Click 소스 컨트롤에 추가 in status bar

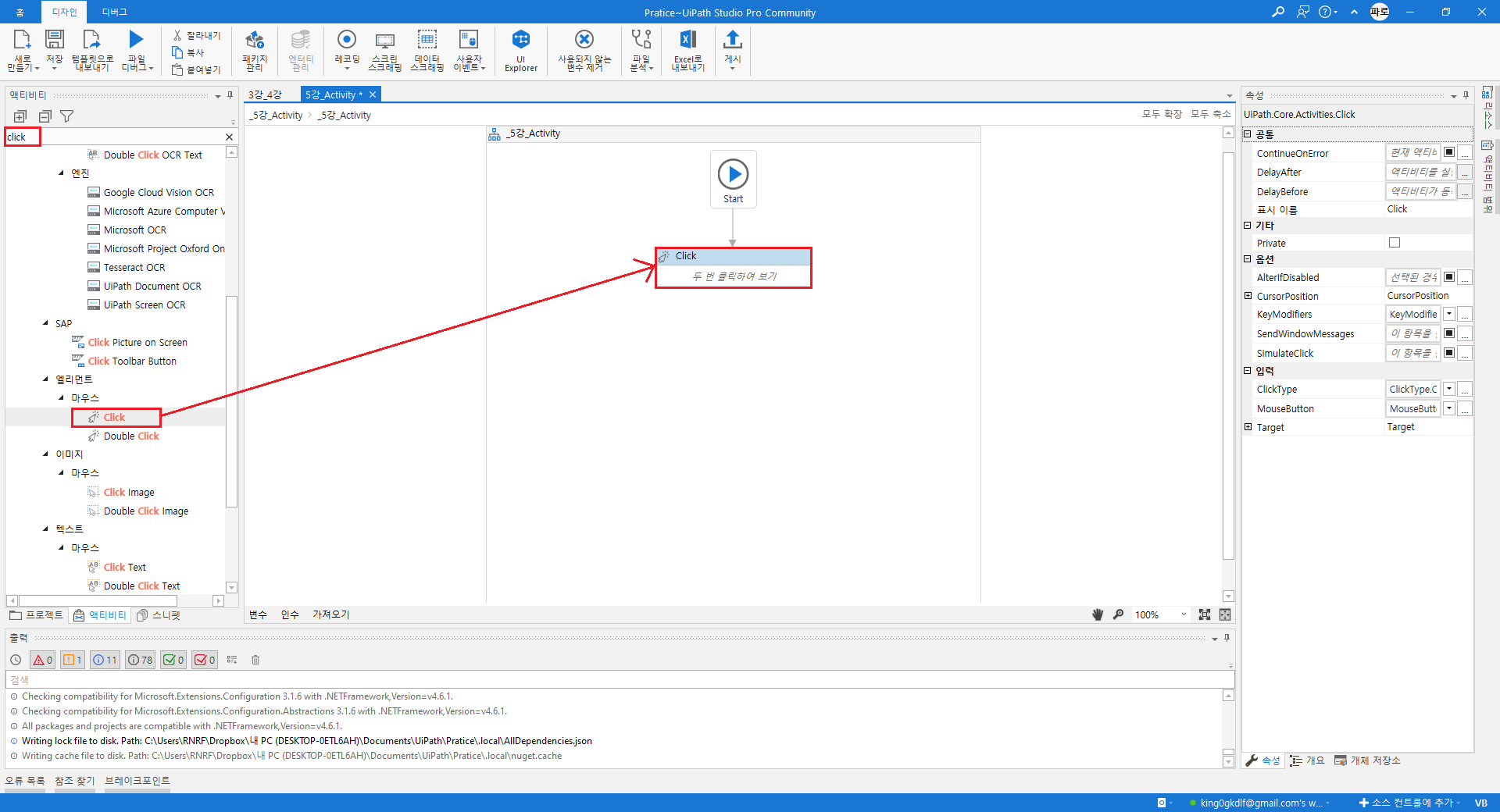click(x=1410, y=803)
